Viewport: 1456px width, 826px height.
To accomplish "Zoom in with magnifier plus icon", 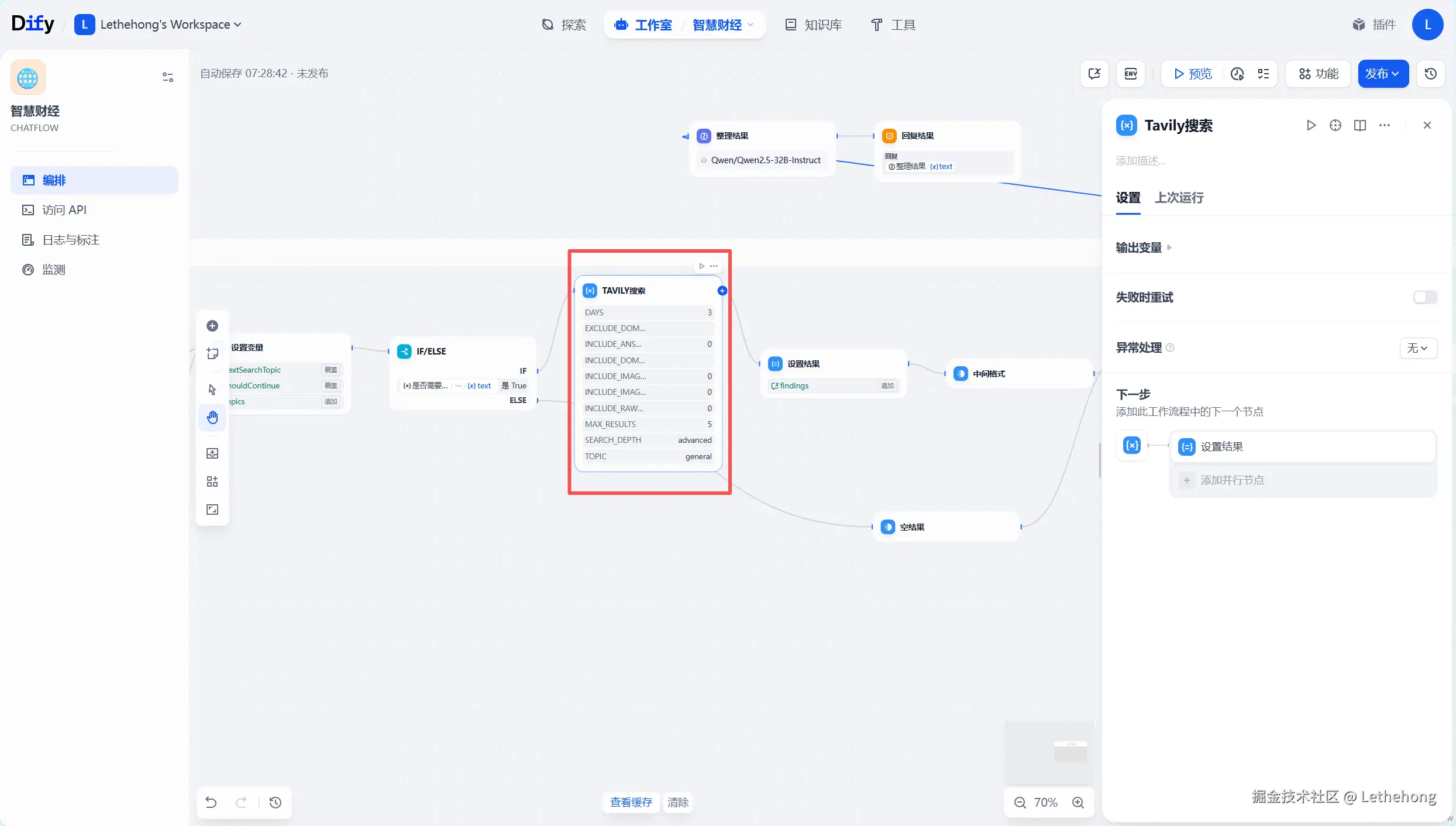I will pyautogui.click(x=1078, y=803).
